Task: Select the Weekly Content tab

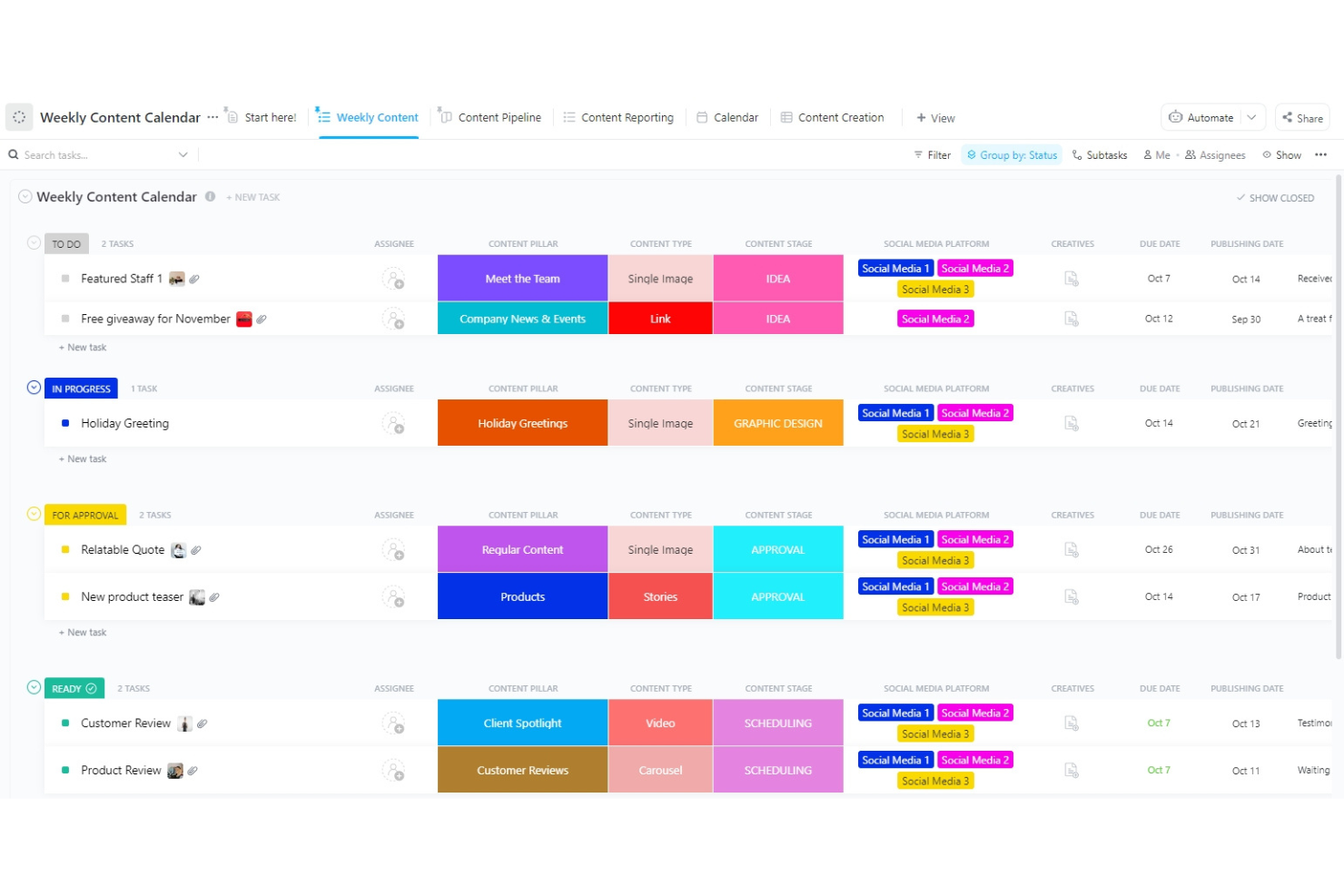Action: click(368, 118)
